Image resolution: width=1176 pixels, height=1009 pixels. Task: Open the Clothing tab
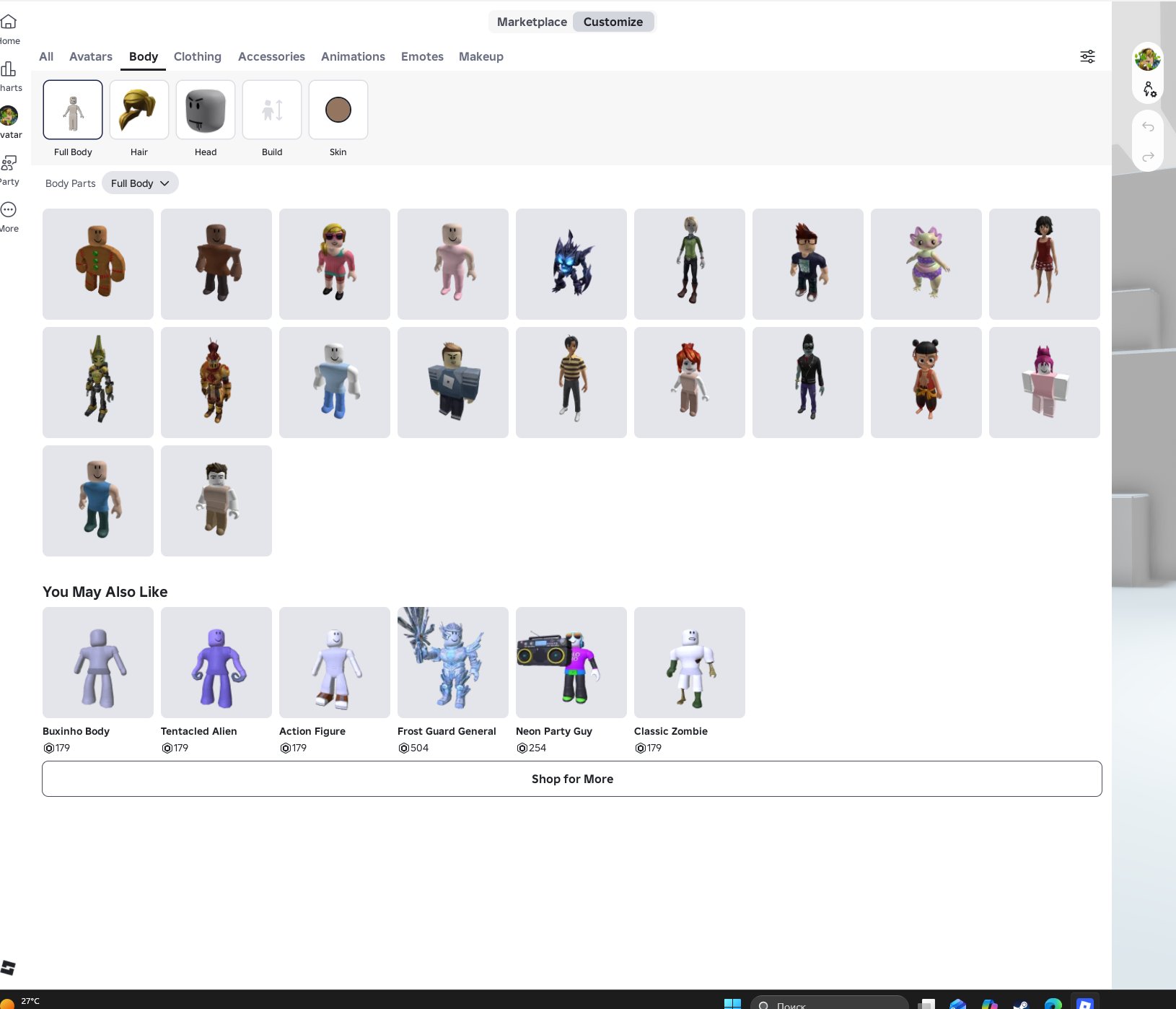[x=198, y=56]
